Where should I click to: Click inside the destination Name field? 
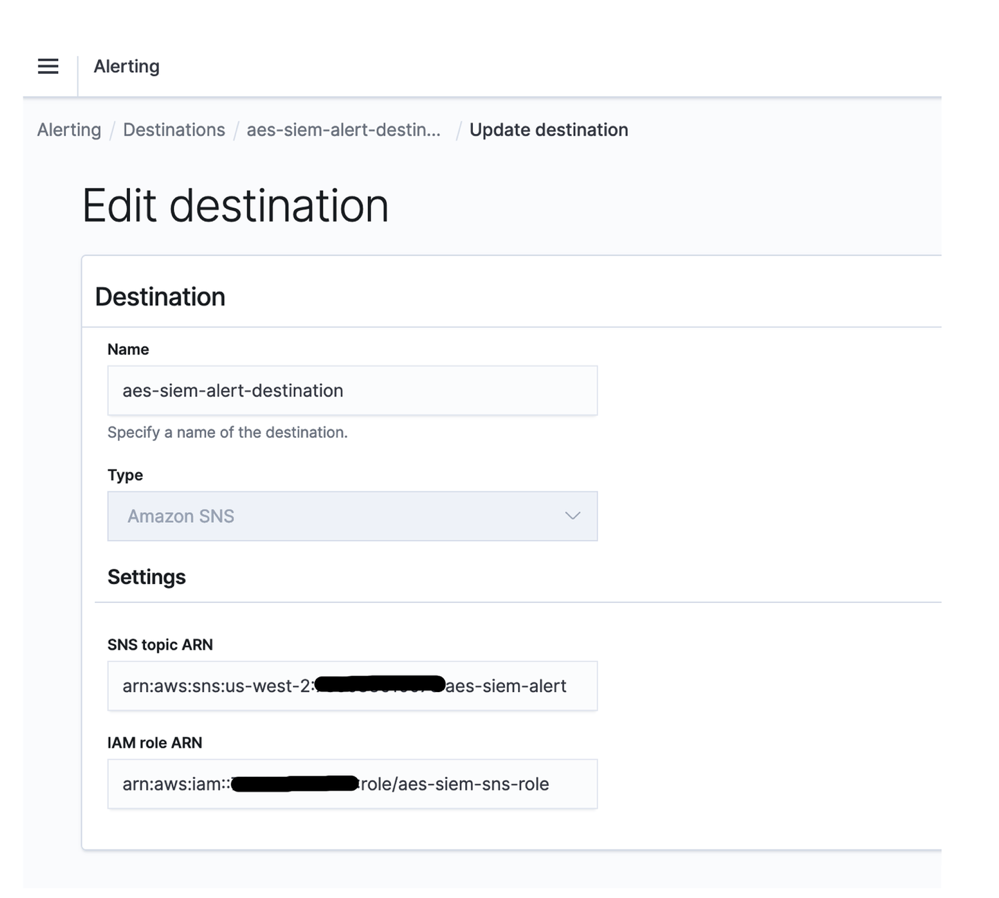coord(352,390)
